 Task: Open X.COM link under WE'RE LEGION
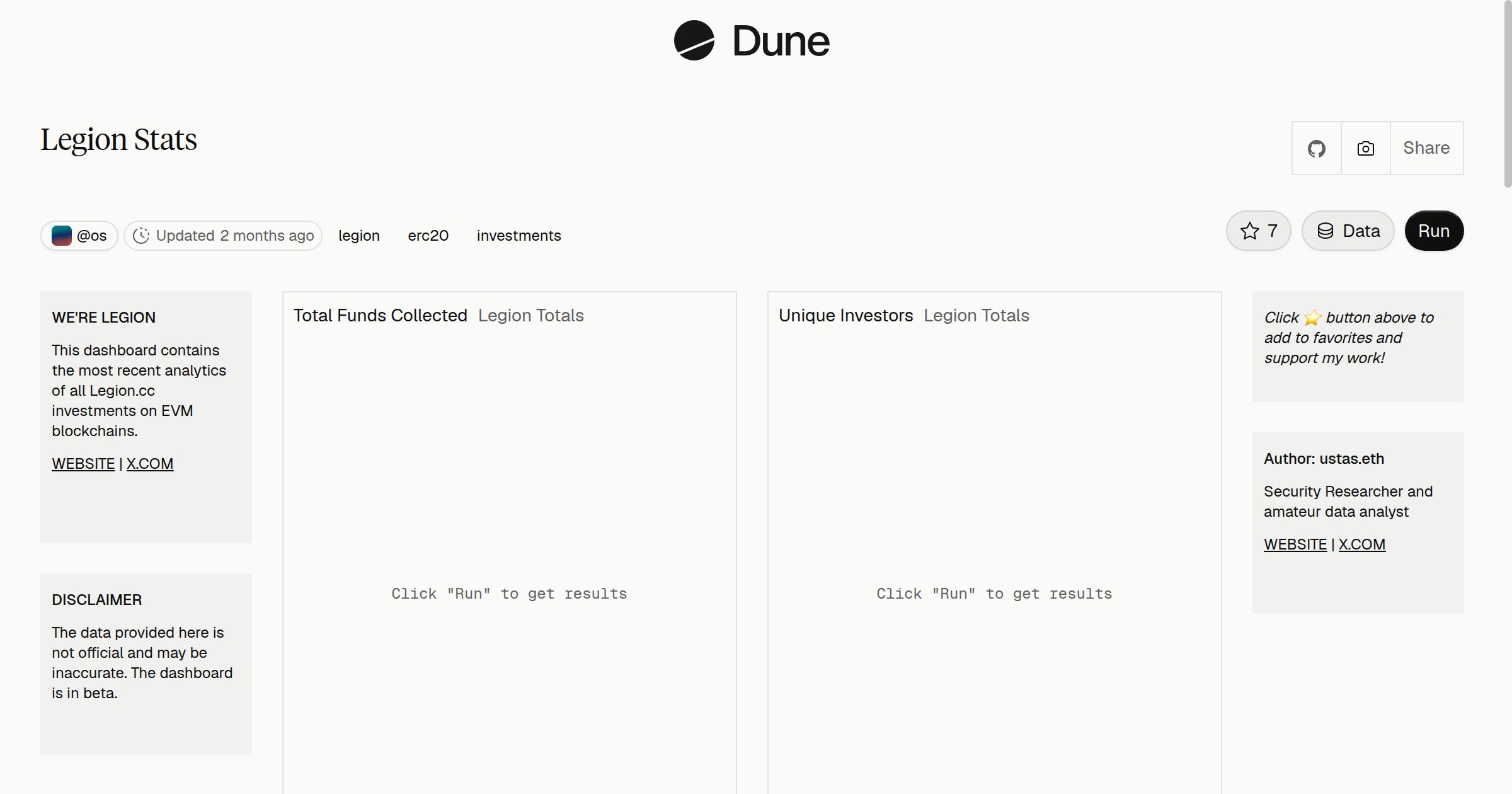click(x=150, y=464)
